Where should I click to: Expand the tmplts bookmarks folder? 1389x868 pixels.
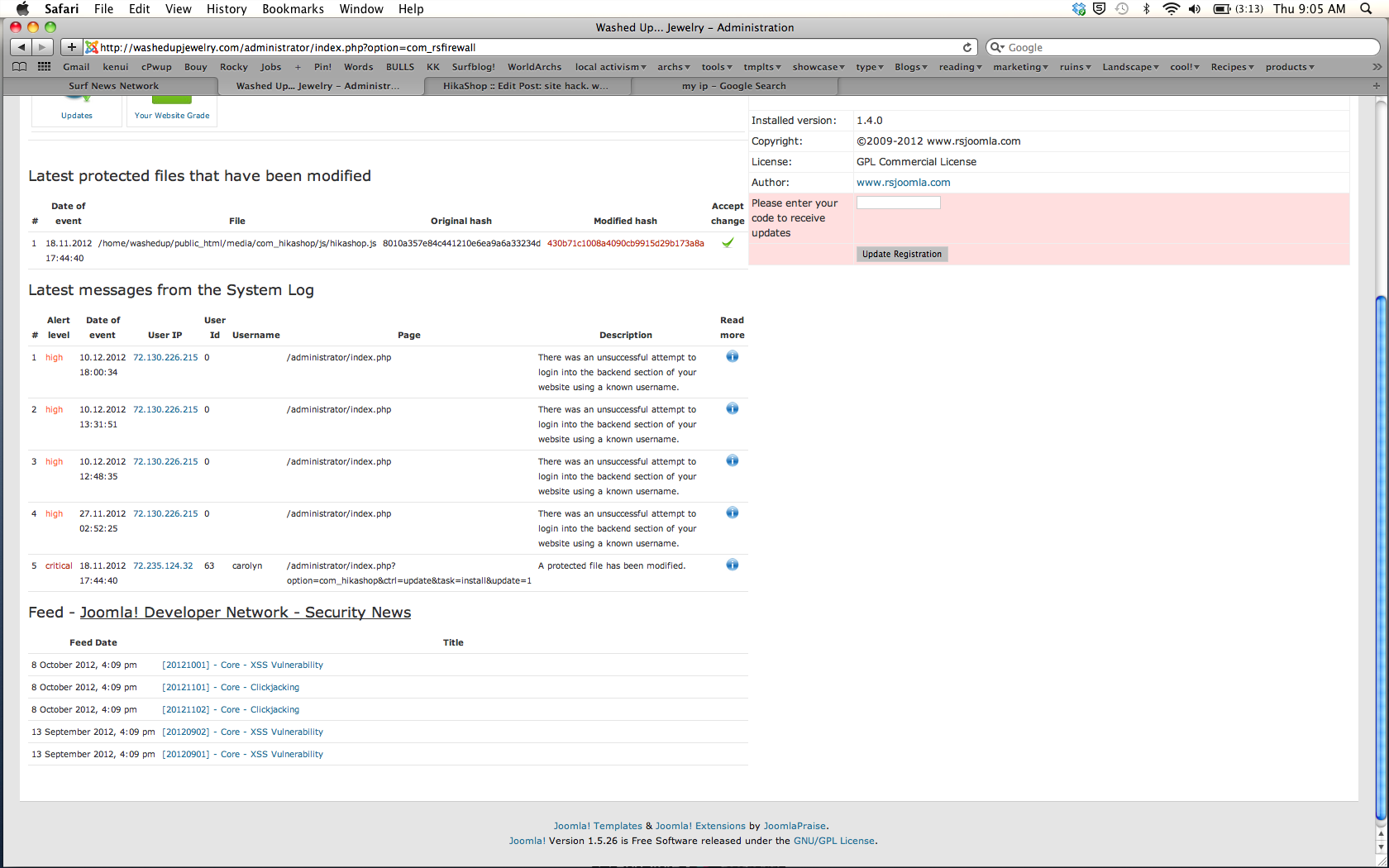tap(762, 67)
